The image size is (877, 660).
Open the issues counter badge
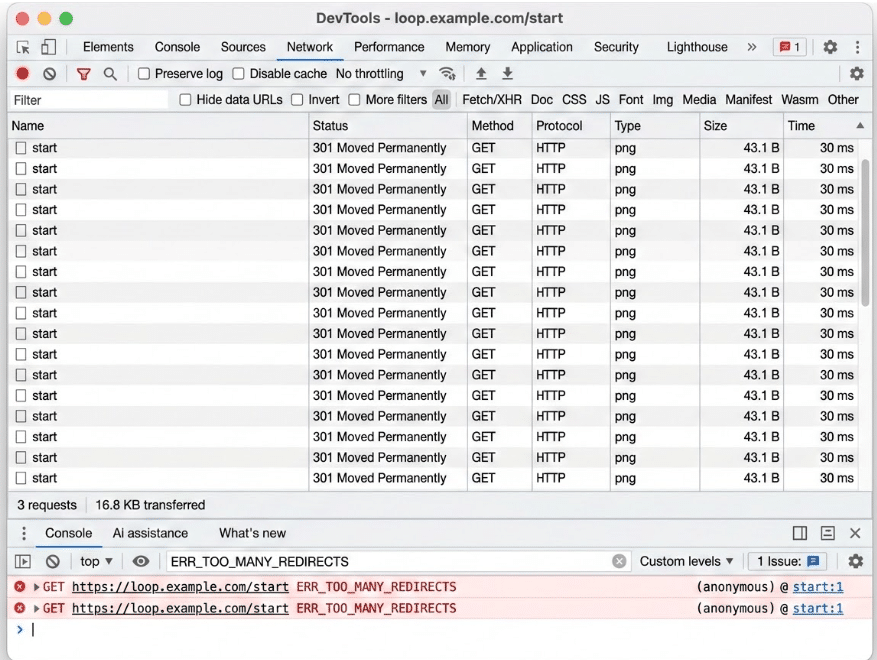790,47
